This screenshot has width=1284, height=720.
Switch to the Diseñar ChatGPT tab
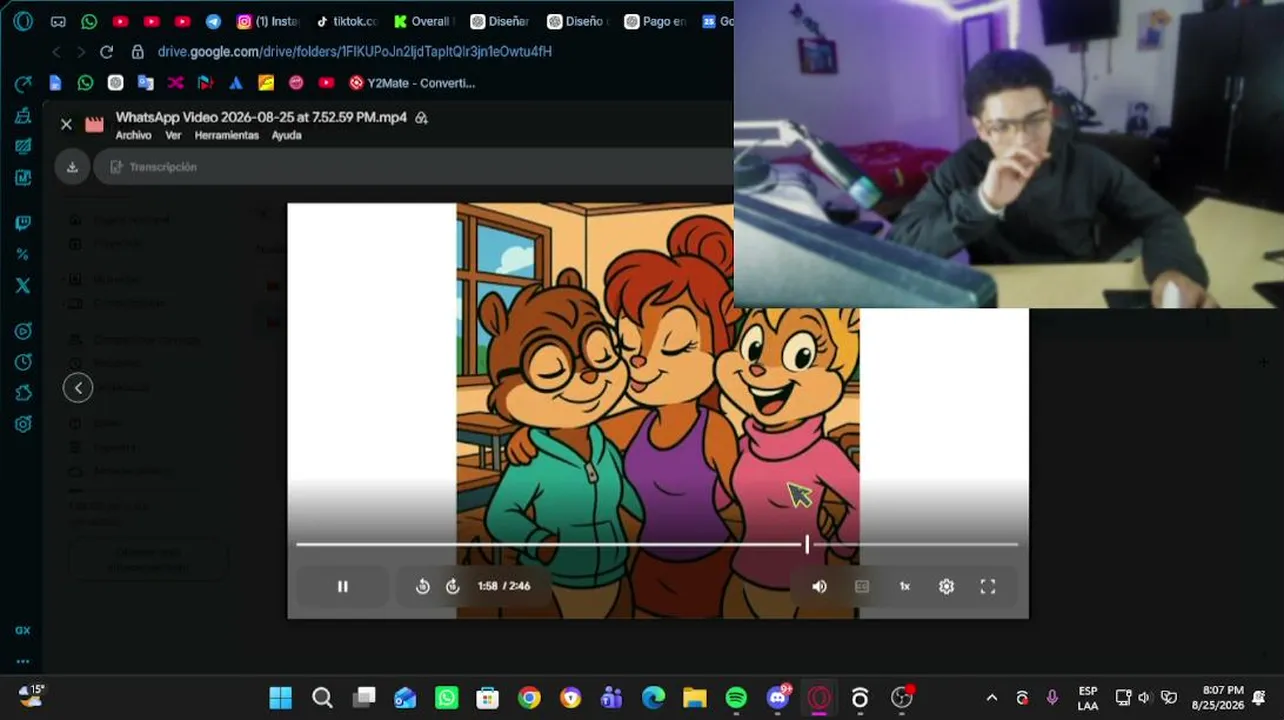click(x=500, y=21)
